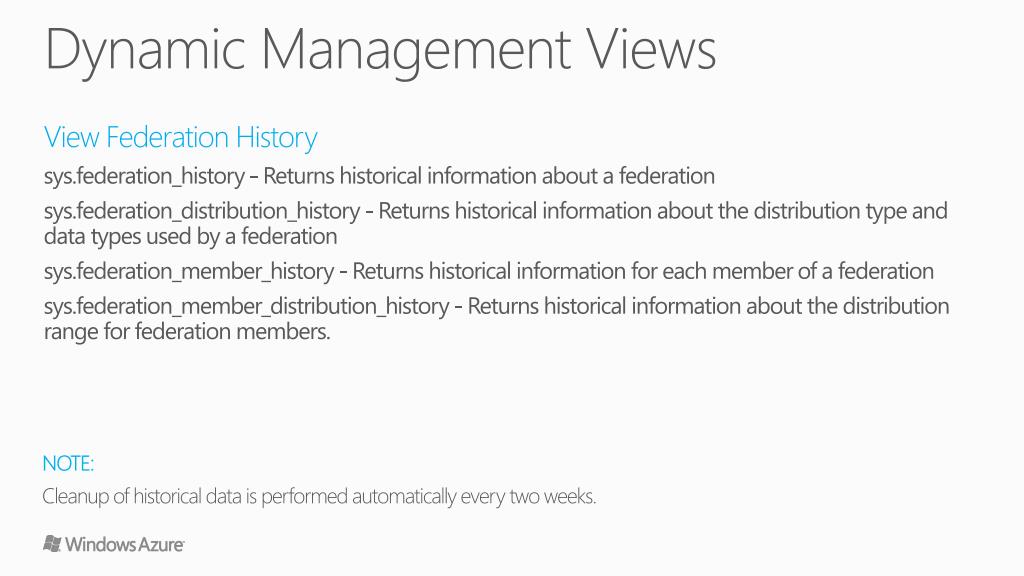
Task: Click 'distribution type and' in the second bullet
Action: click(x=863, y=212)
